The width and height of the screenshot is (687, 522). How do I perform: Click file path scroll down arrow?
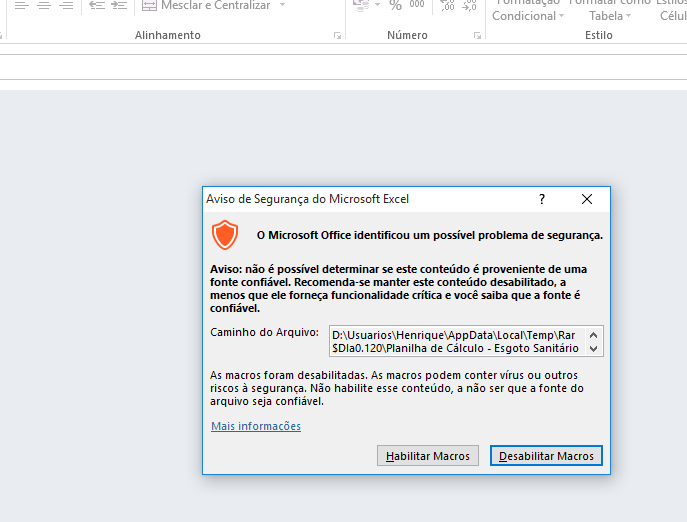pyautogui.click(x=594, y=349)
